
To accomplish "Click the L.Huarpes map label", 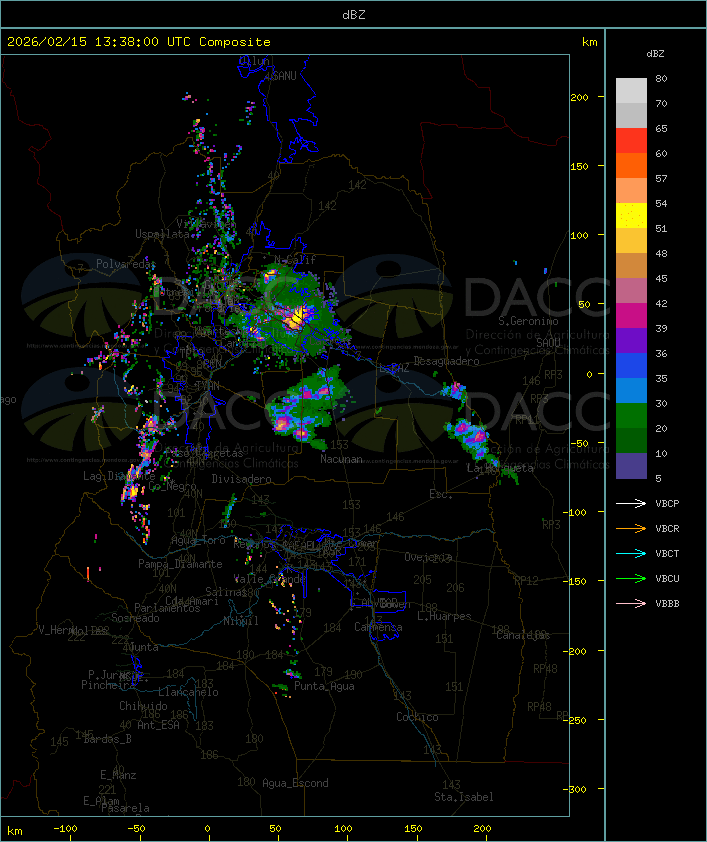I will [444, 616].
